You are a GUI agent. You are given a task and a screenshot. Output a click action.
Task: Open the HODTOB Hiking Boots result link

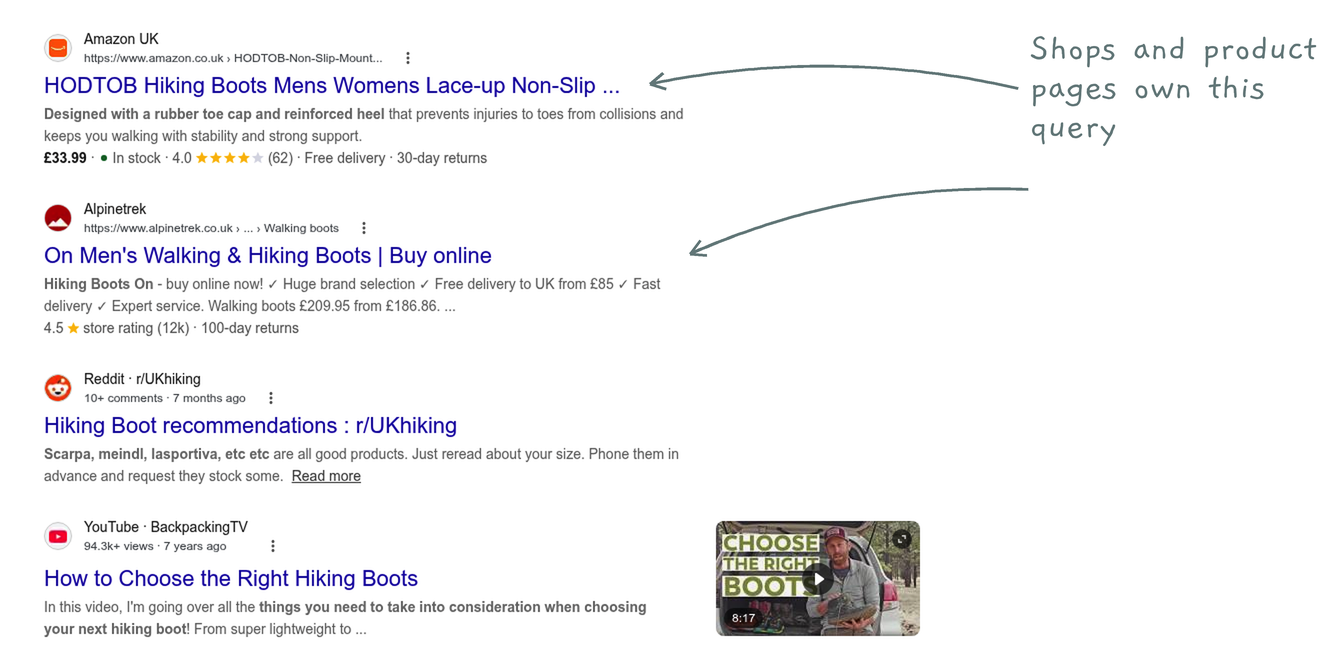[332, 85]
